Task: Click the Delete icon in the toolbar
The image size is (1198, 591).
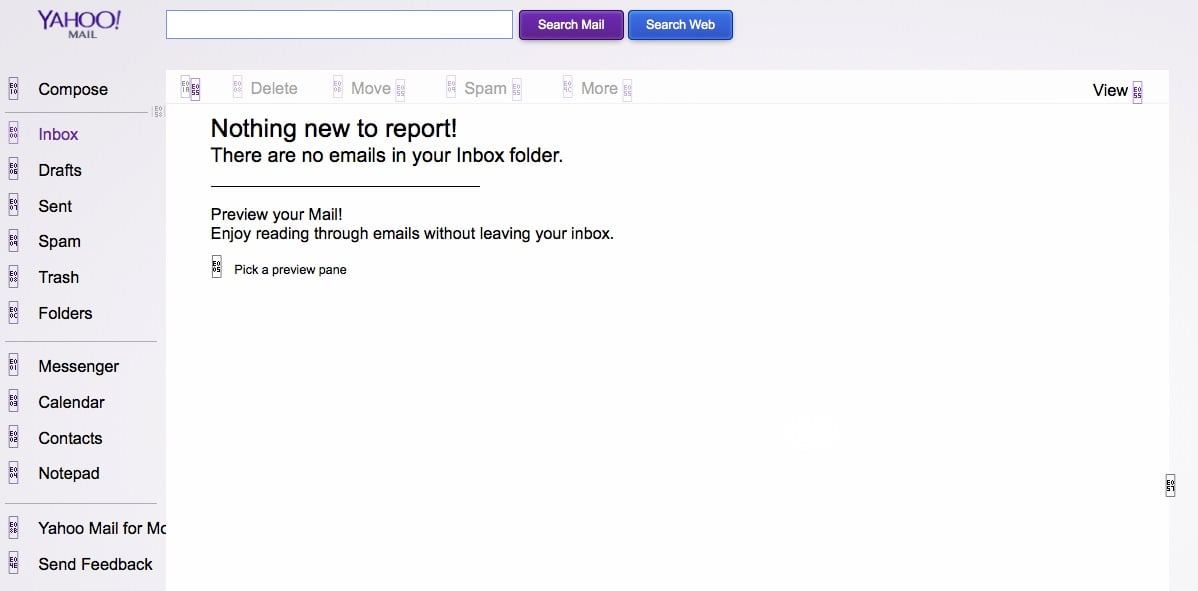Action: point(238,87)
